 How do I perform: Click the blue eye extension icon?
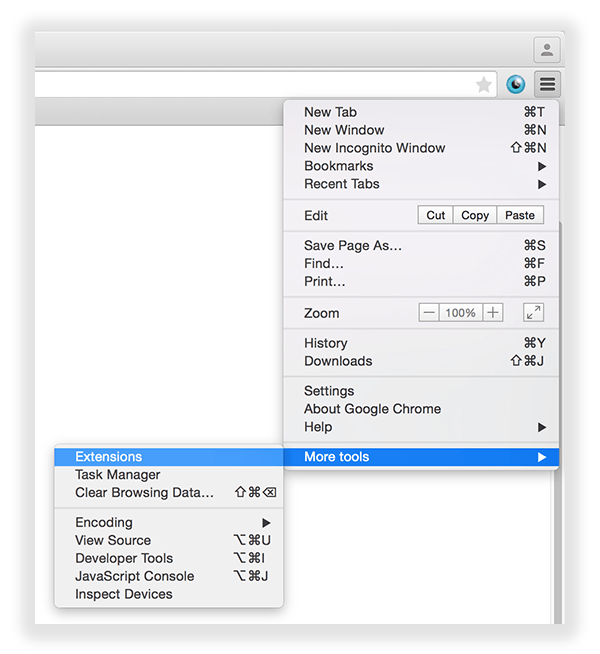pos(515,85)
